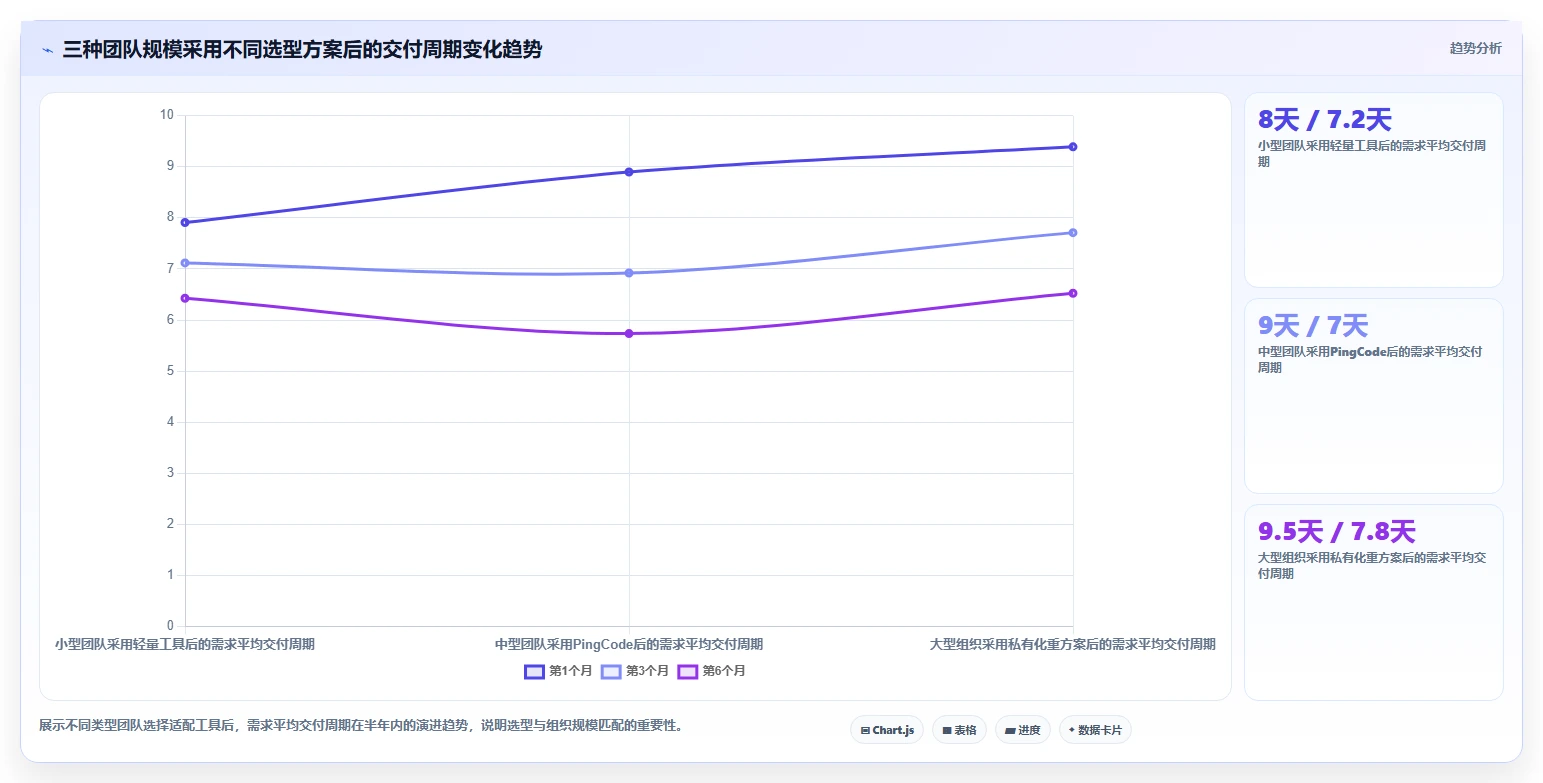Toggle the 第6个月 legend series
The width and height of the screenshot is (1543, 783).
pyautogui.click(x=712, y=671)
